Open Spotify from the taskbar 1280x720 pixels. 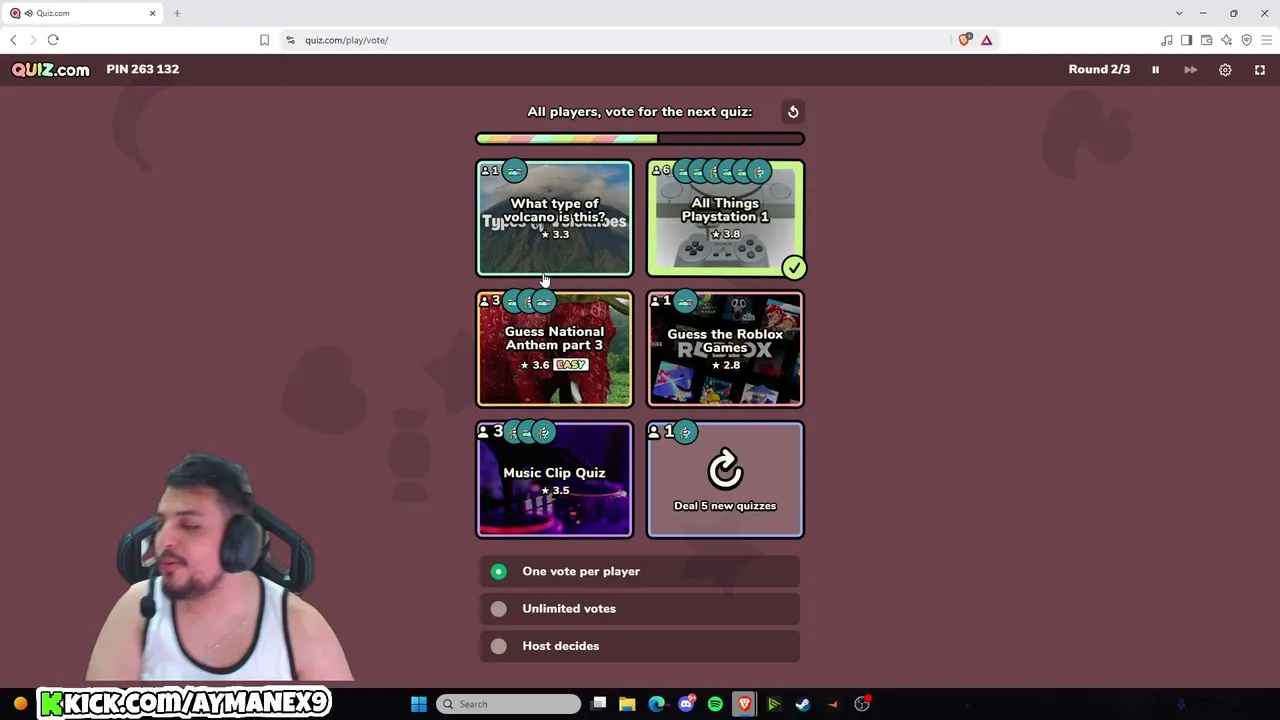click(x=715, y=704)
